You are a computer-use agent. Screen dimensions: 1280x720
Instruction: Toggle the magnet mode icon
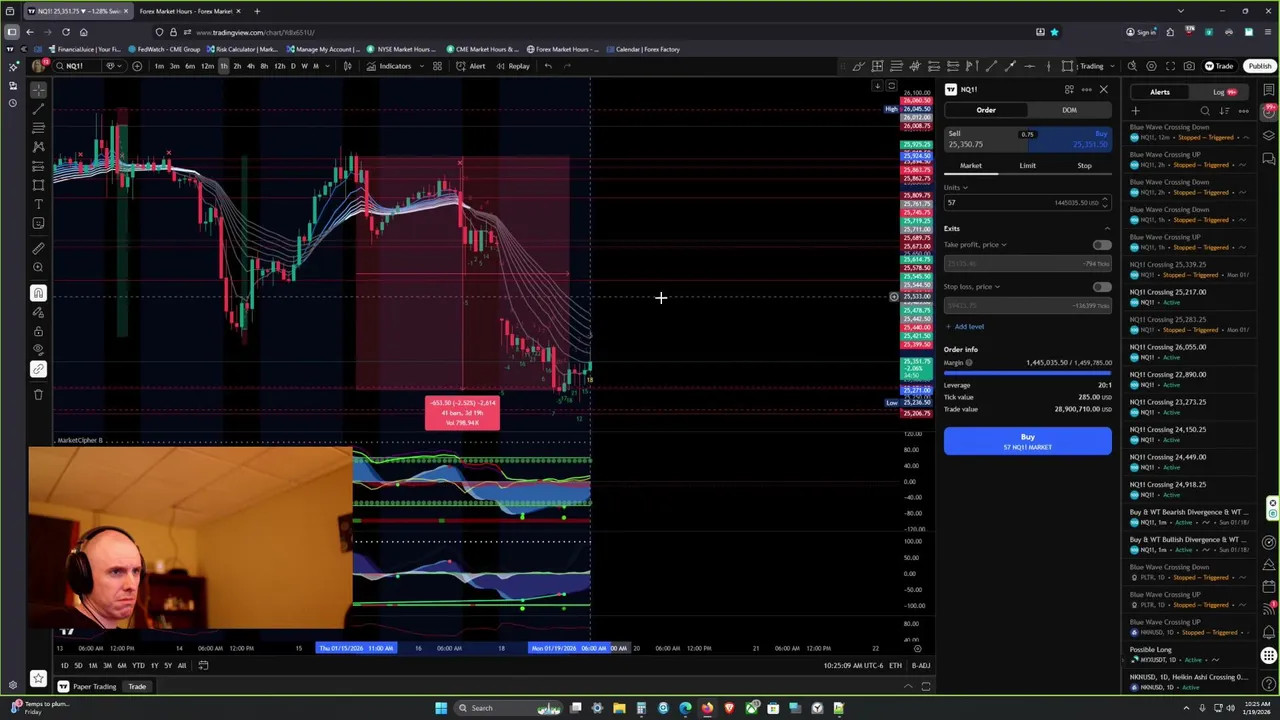pos(38,293)
